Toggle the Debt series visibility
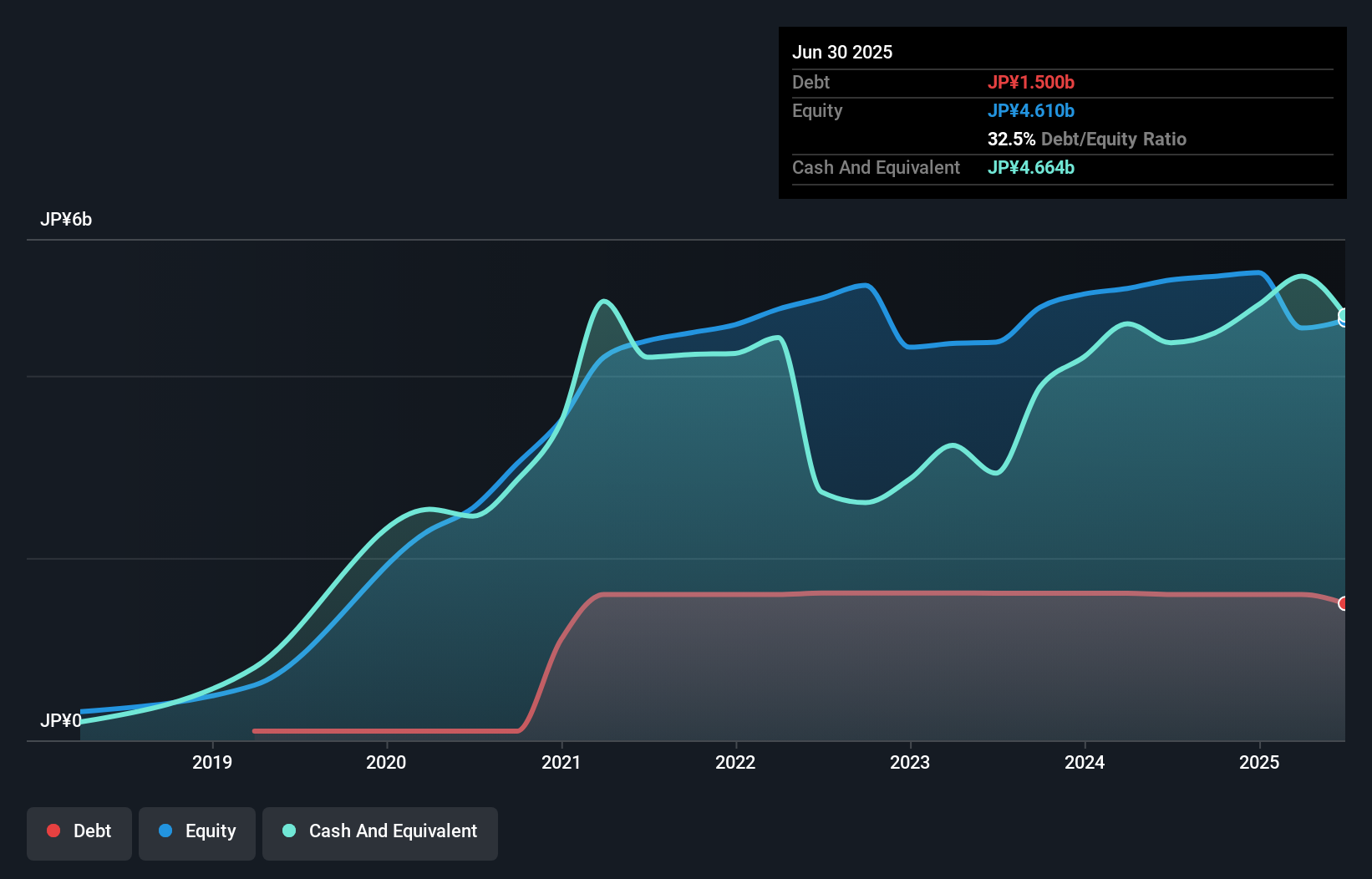The image size is (1372, 879). (79, 831)
